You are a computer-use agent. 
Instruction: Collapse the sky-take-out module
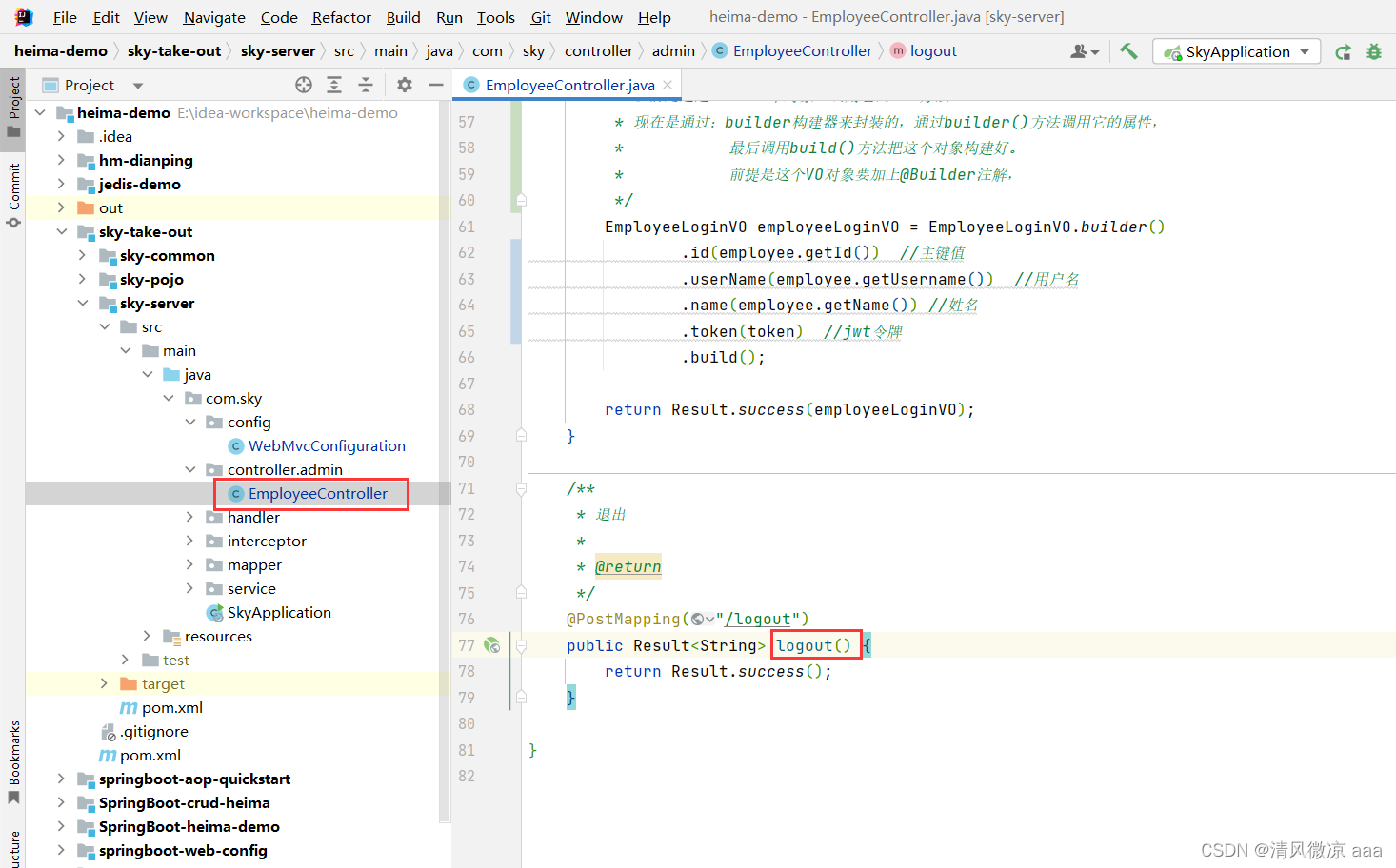point(61,231)
